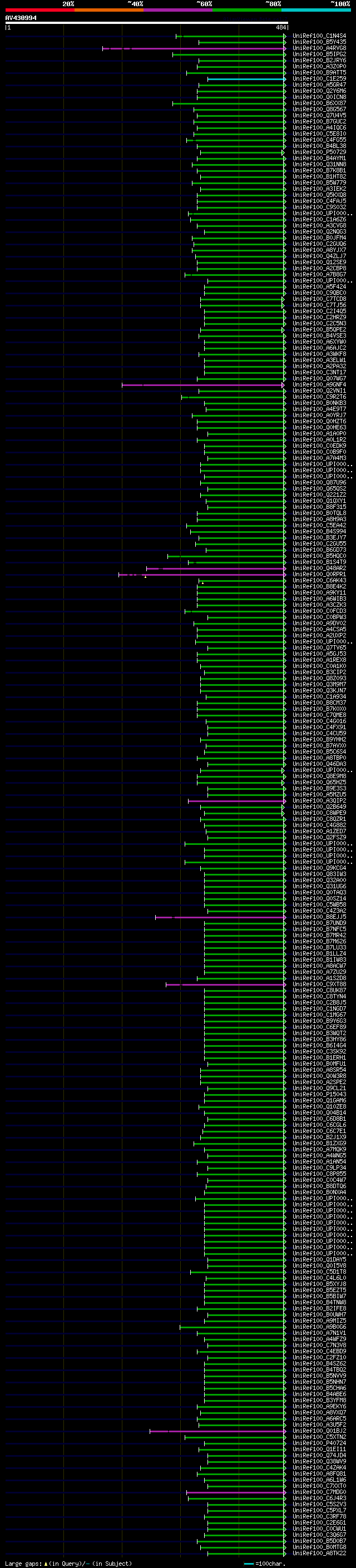Select hit label UniRef100_Q2Y6M6

[x=319, y=91]
